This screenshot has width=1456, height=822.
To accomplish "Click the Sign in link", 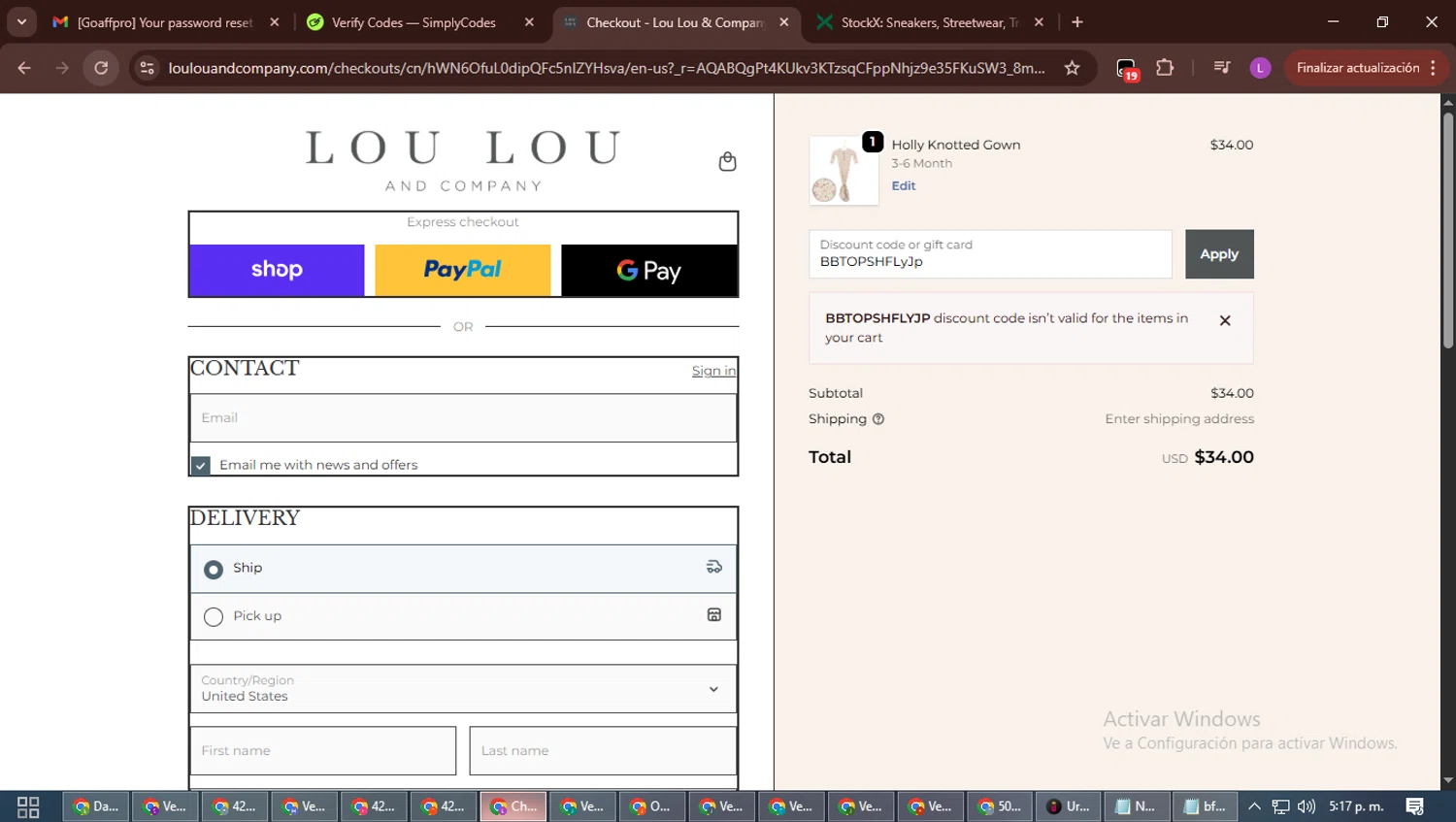I will (x=713, y=371).
